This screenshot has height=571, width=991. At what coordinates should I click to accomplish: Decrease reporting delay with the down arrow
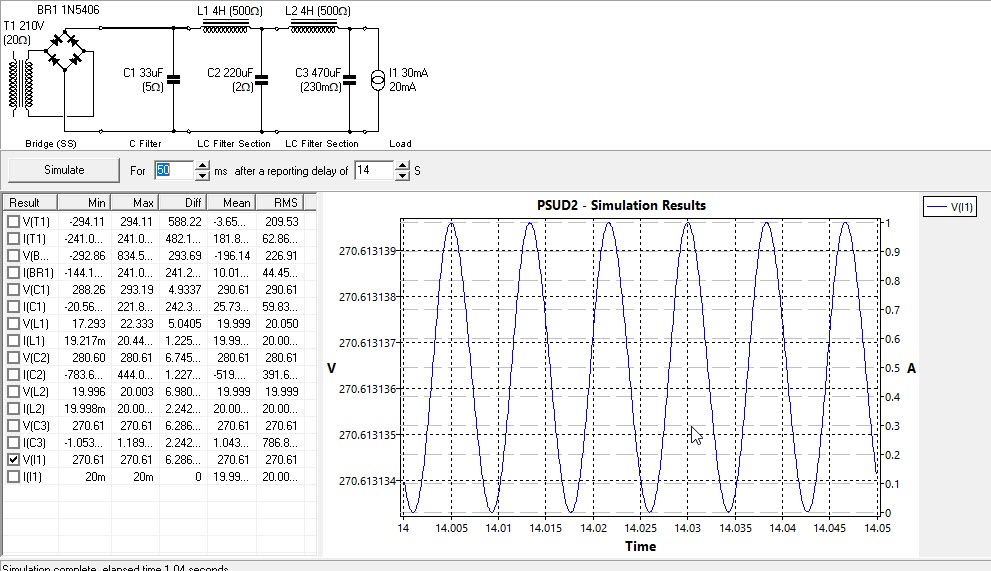point(403,176)
